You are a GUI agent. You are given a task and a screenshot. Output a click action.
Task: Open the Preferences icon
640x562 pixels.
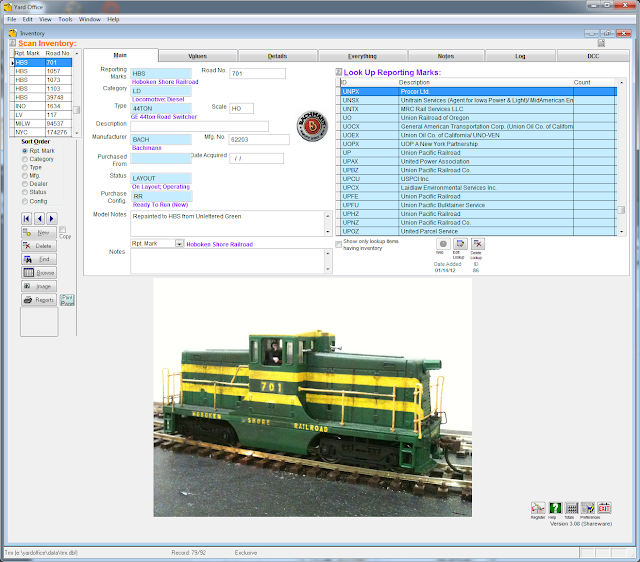coord(588,508)
